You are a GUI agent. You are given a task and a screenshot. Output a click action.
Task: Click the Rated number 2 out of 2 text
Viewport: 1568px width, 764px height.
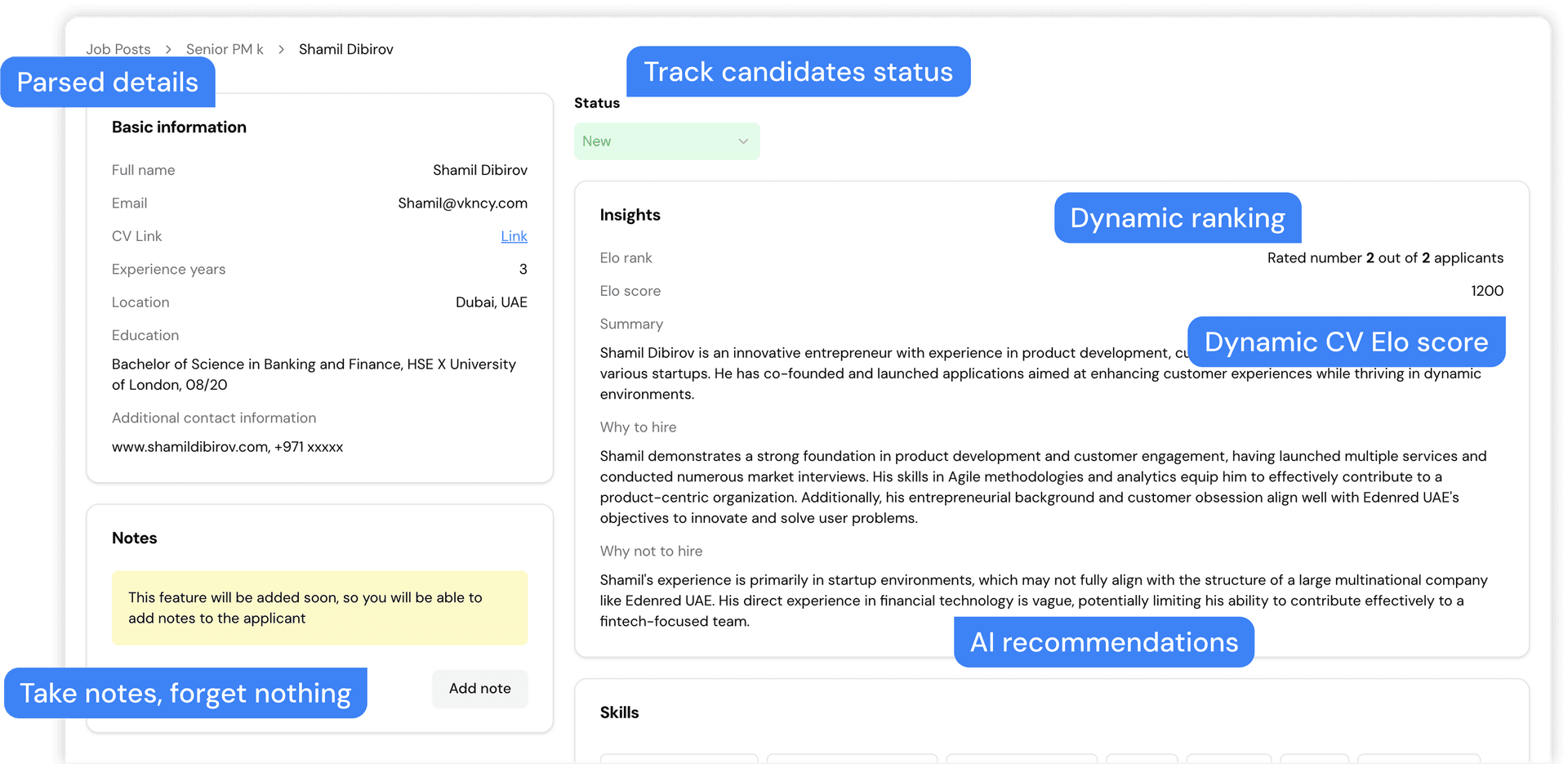coord(1385,258)
